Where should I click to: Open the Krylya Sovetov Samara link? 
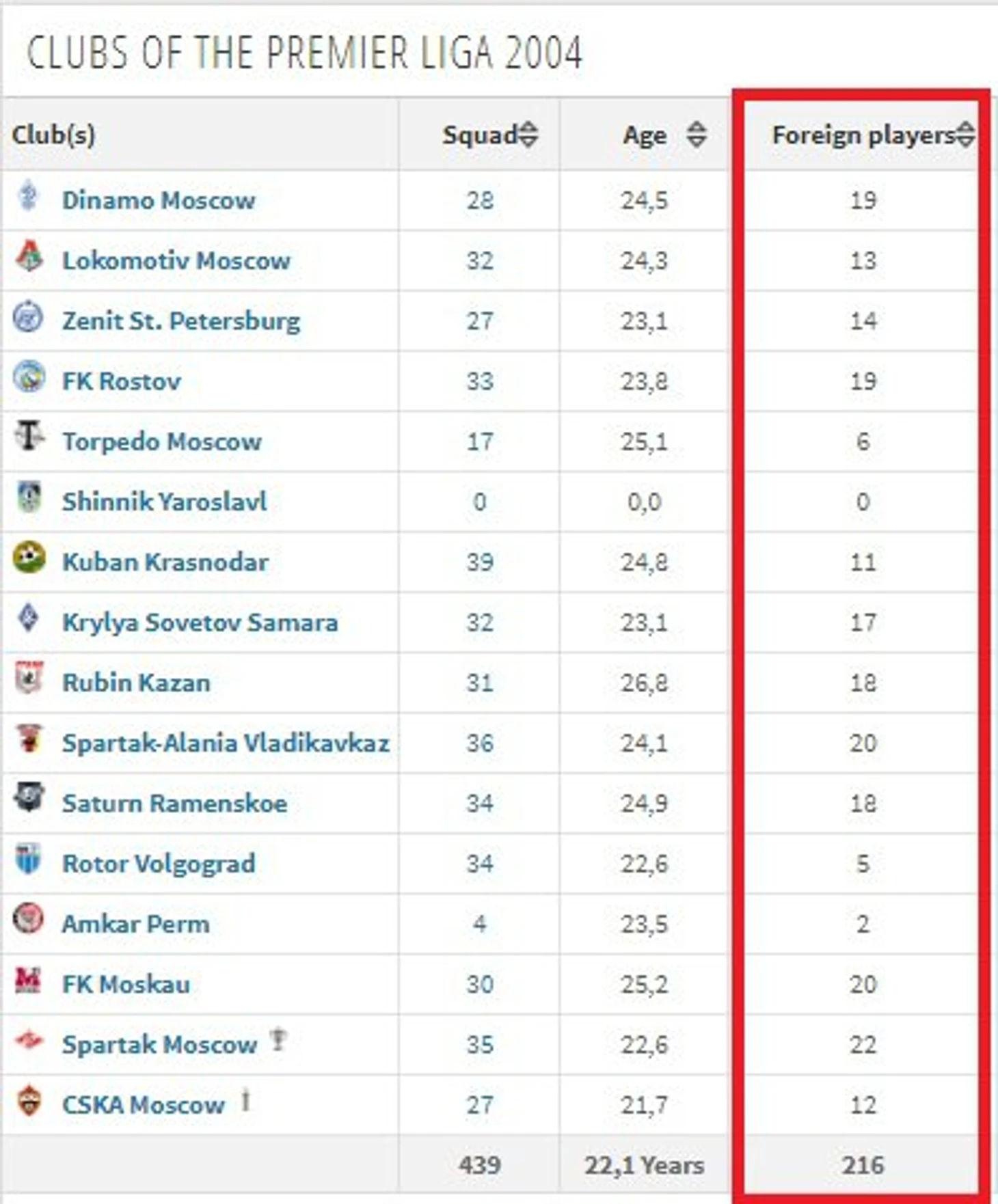click(200, 622)
